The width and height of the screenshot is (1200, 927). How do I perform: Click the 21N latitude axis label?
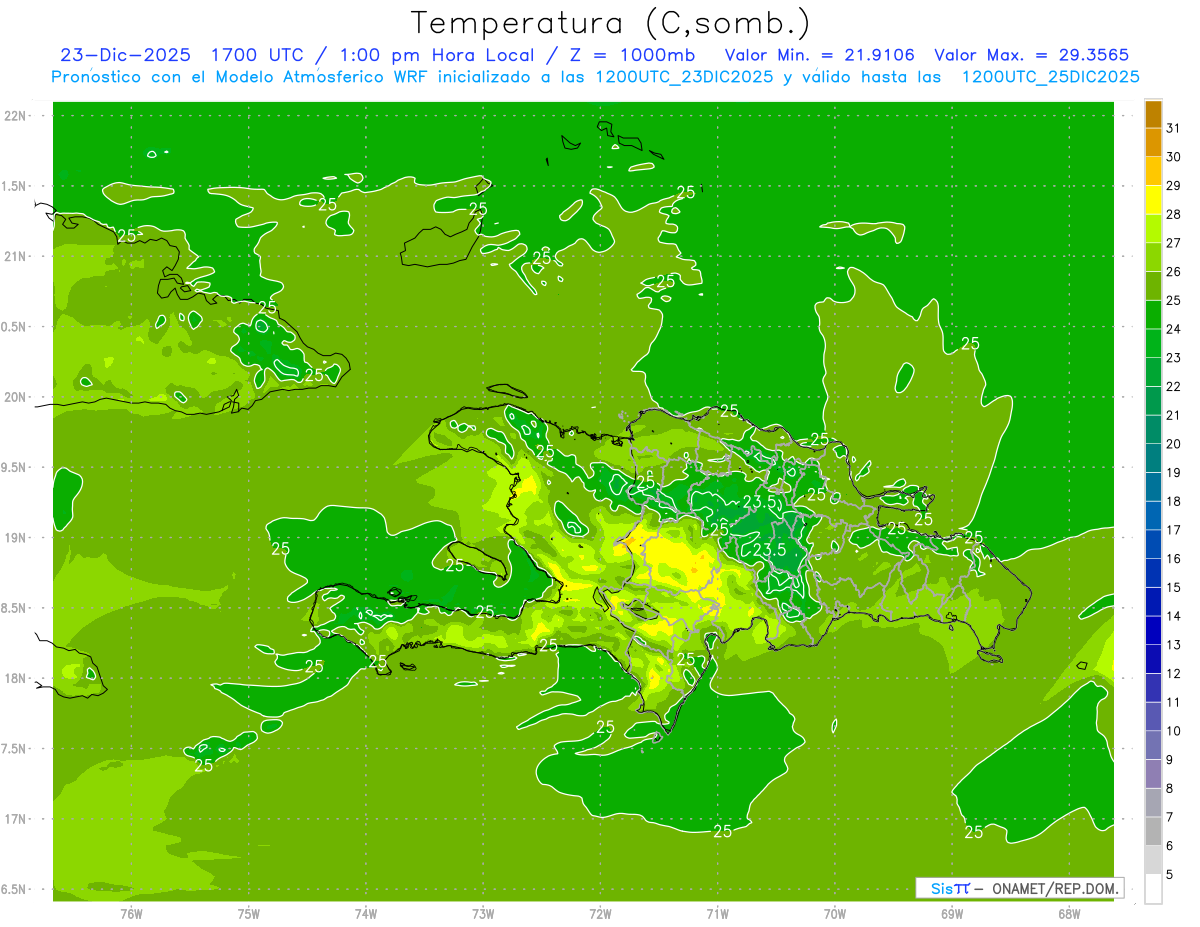[x=16, y=256]
